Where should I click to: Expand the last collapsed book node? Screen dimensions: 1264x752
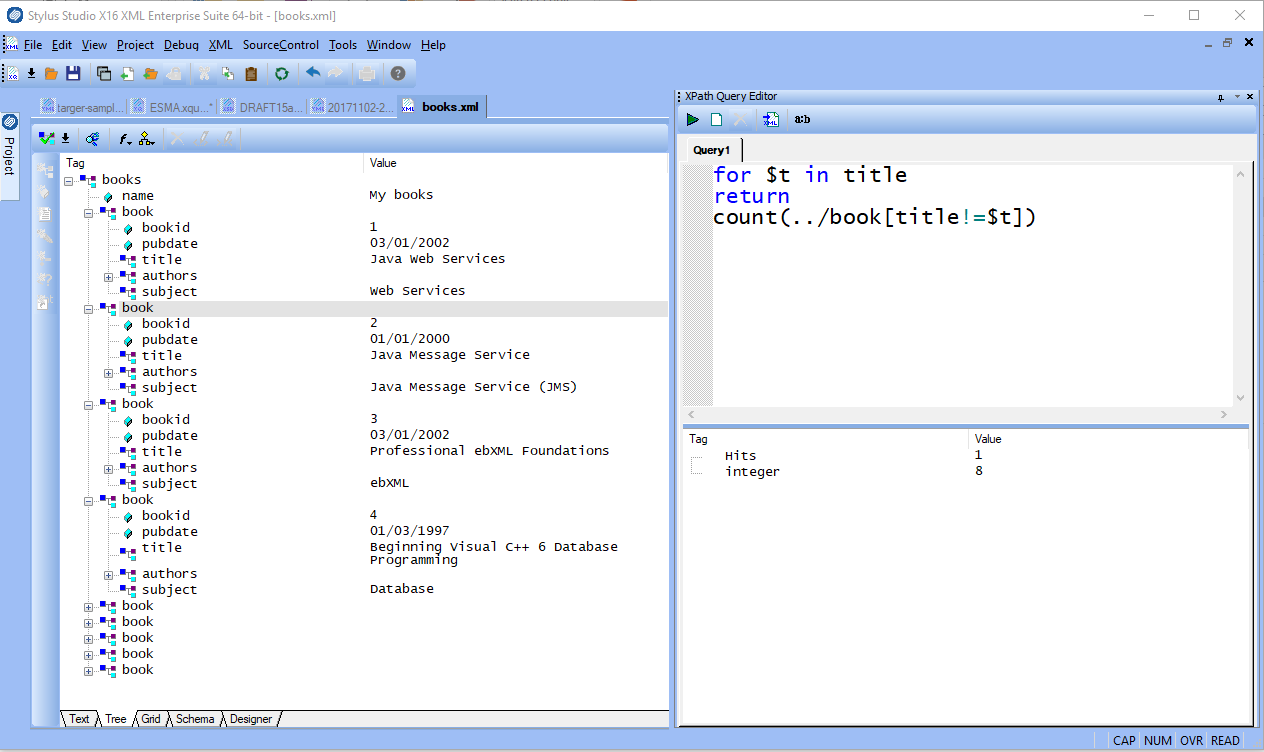click(x=89, y=671)
